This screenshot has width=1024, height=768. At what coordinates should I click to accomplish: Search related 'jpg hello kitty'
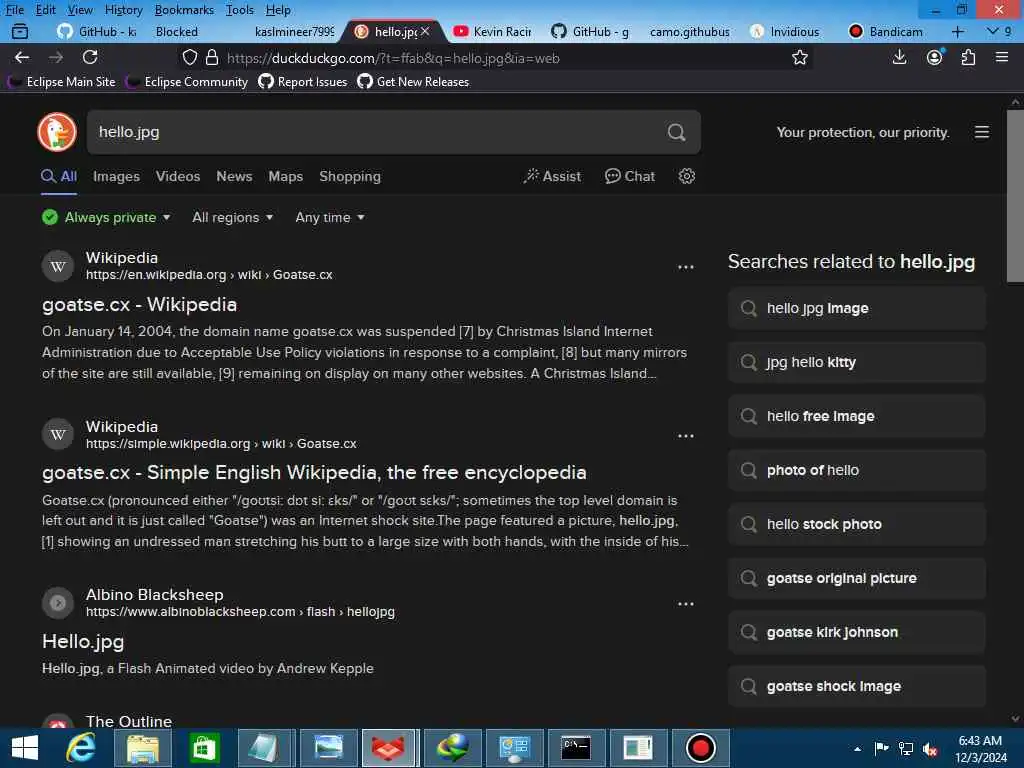coord(857,362)
